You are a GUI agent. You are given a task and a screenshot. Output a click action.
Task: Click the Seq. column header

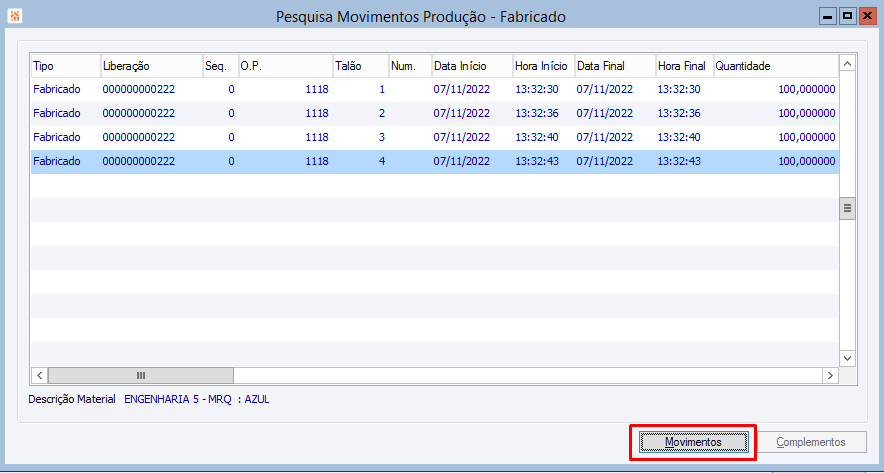(221, 66)
